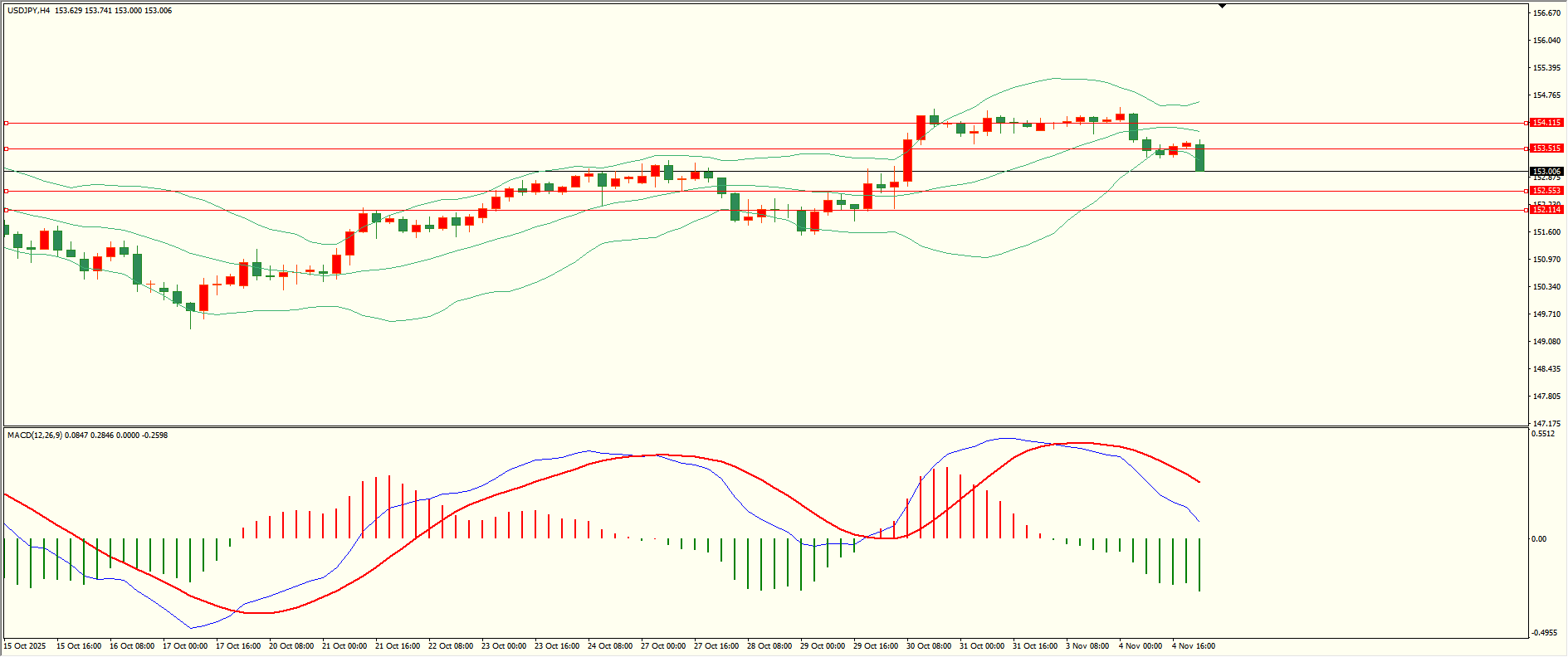Select the 153.515 horizontal line's left anchor square
The width and height of the screenshot is (1568, 657).
(x=6, y=149)
